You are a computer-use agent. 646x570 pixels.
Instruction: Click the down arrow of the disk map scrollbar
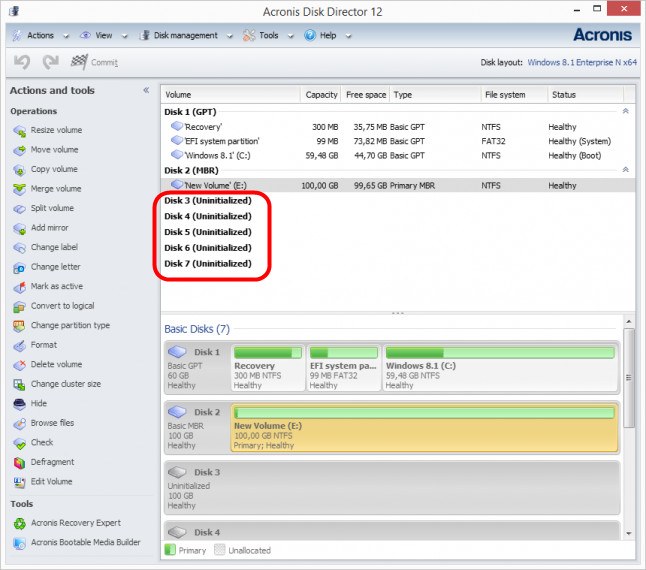pos(629,533)
